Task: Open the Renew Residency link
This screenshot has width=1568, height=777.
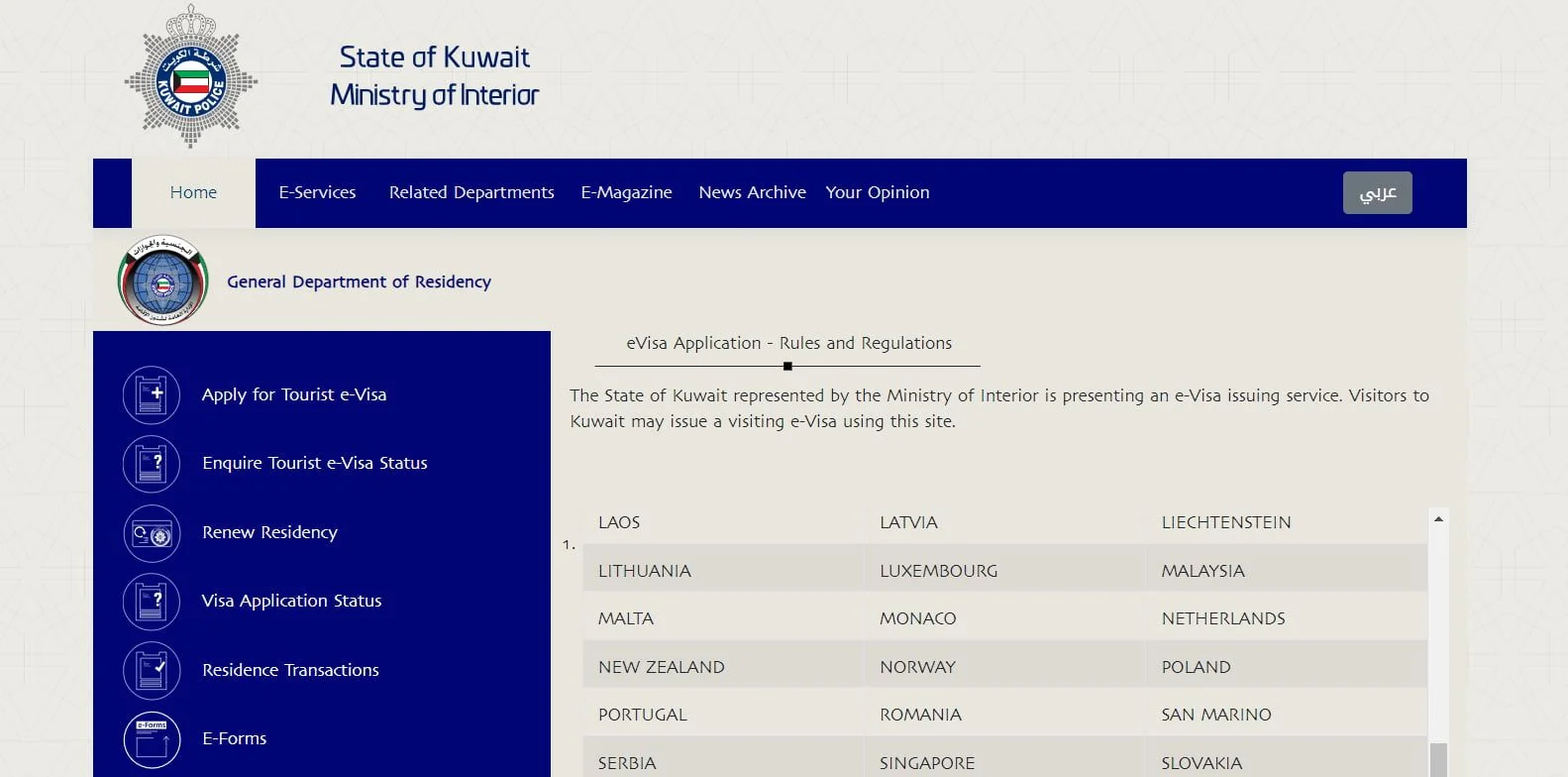Action: tap(269, 532)
